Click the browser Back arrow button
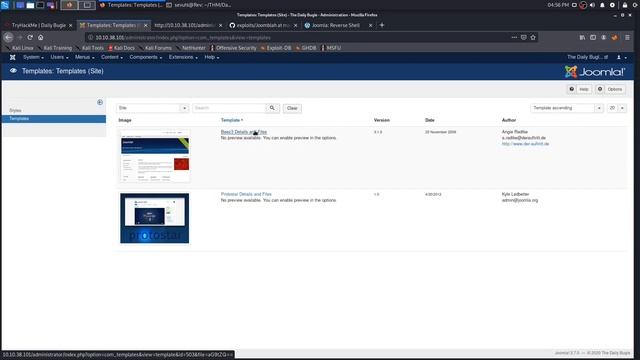640x360 pixels. (x=9, y=37)
